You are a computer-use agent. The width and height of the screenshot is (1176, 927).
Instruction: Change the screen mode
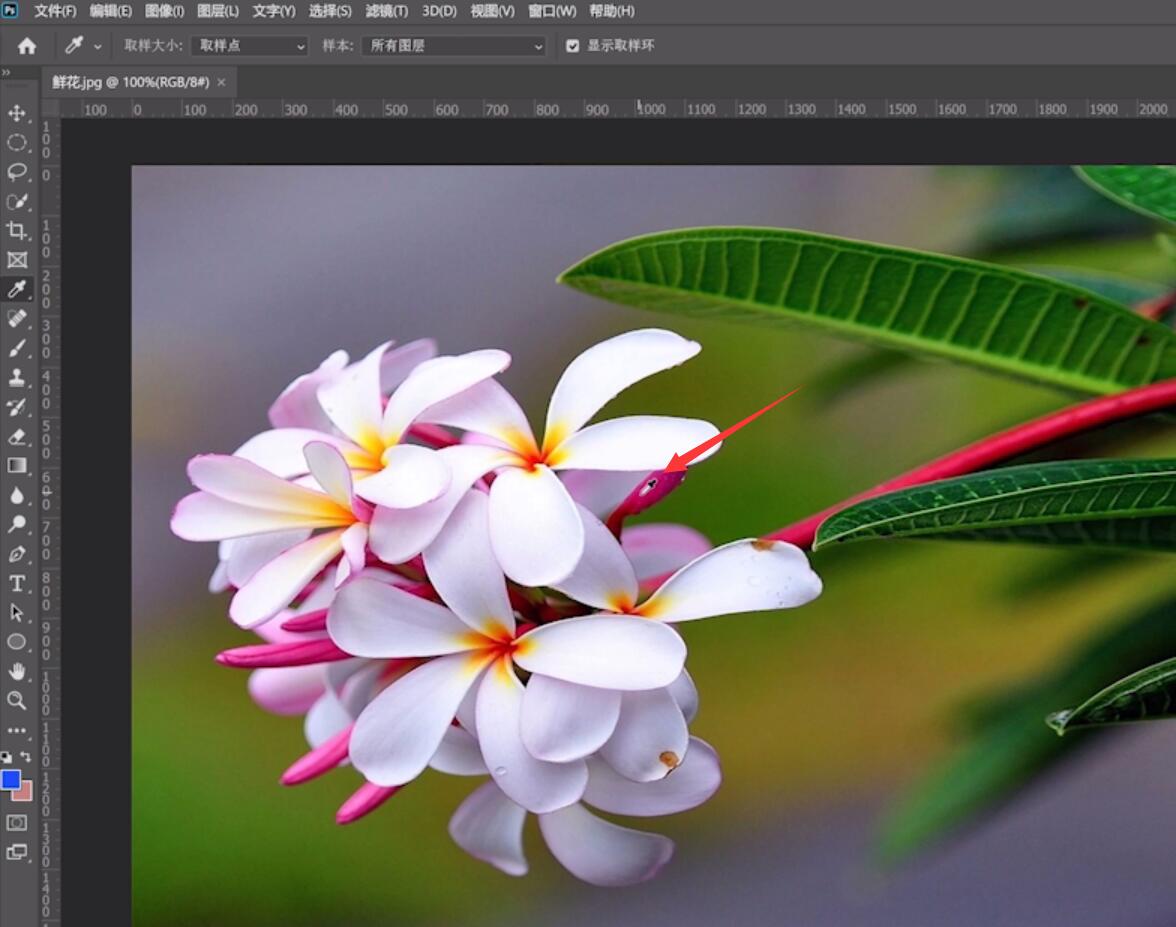point(16,851)
